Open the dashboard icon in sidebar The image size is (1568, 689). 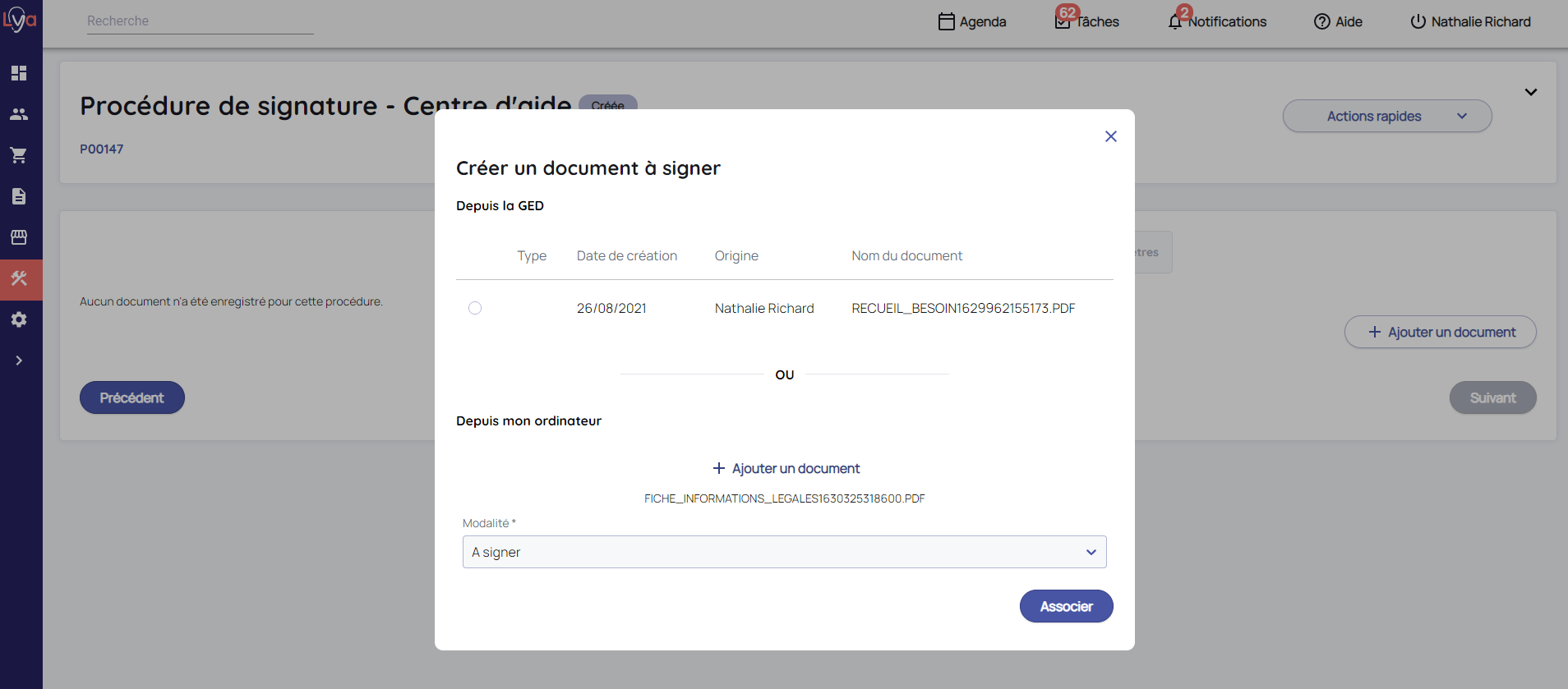pos(19,73)
